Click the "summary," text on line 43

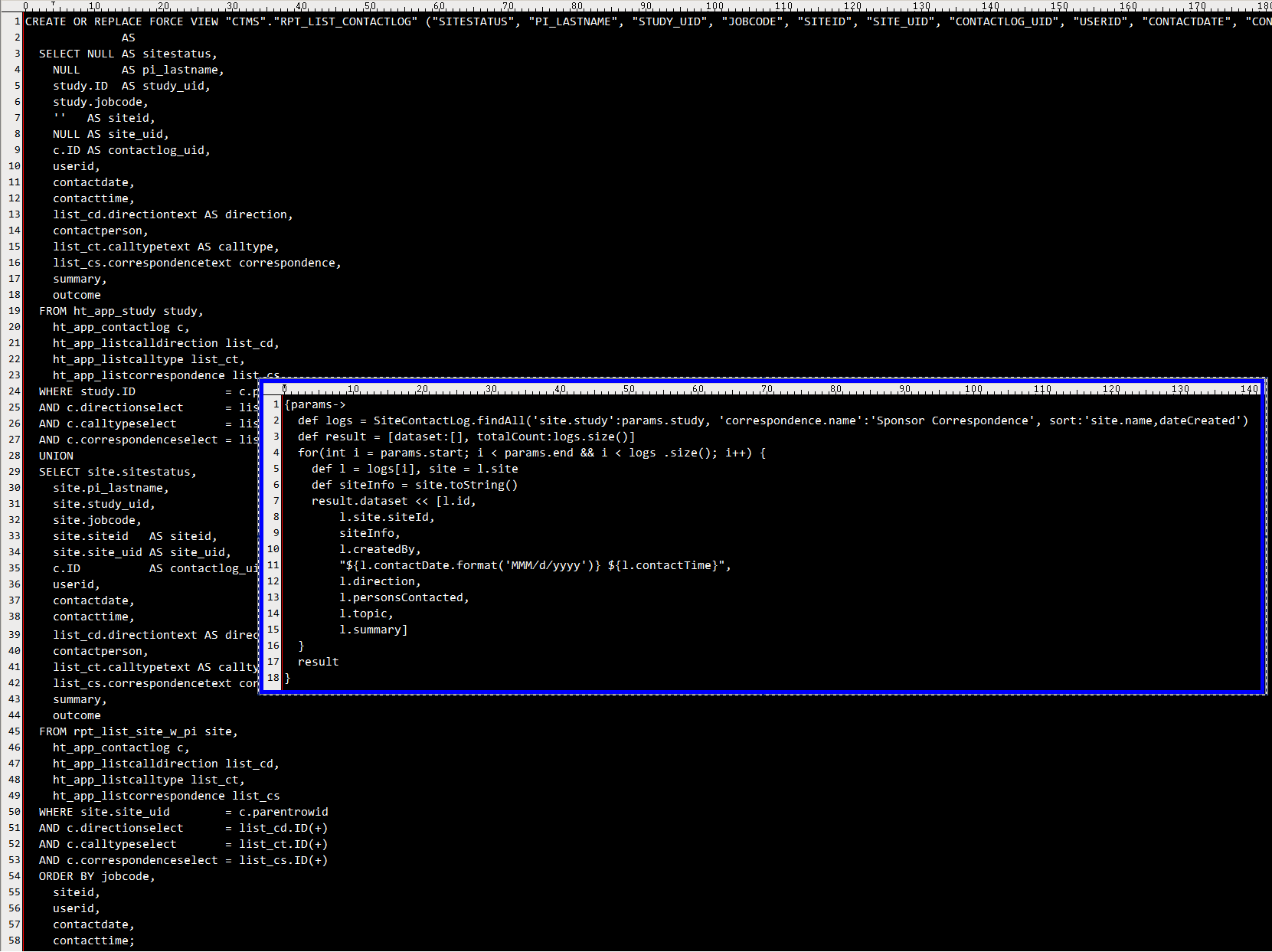click(x=80, y=699)
